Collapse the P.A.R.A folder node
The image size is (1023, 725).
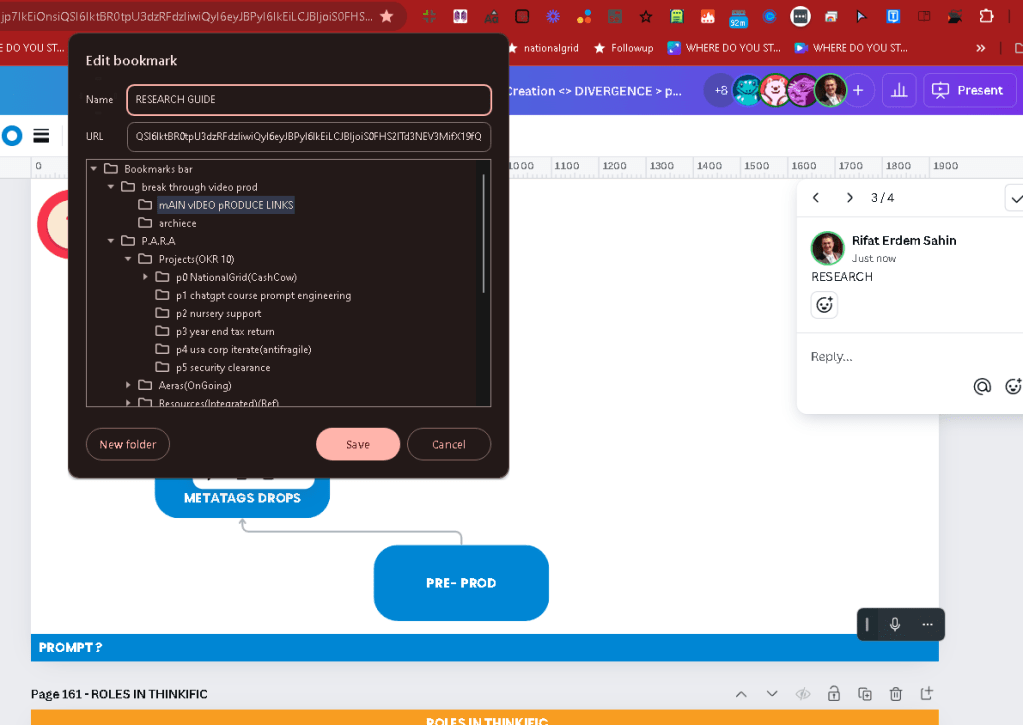(x=111, y=241)
